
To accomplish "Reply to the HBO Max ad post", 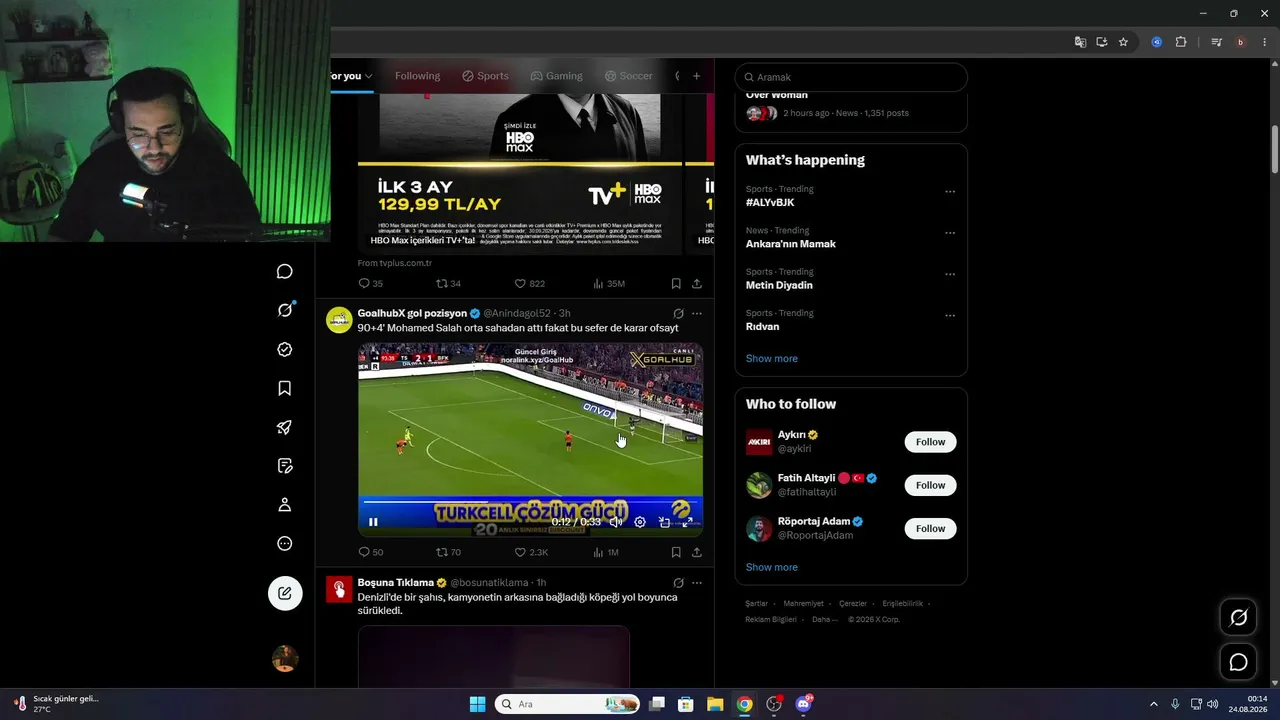I will point(370,284).
